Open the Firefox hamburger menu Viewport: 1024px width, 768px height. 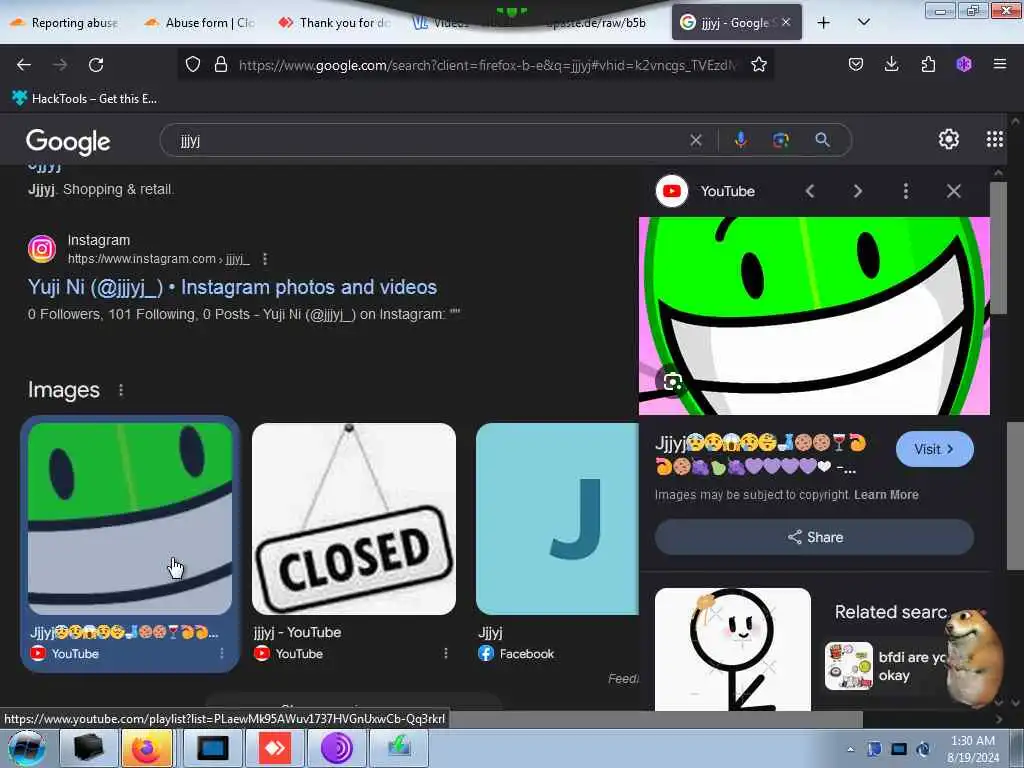click(x=999, y=64)
